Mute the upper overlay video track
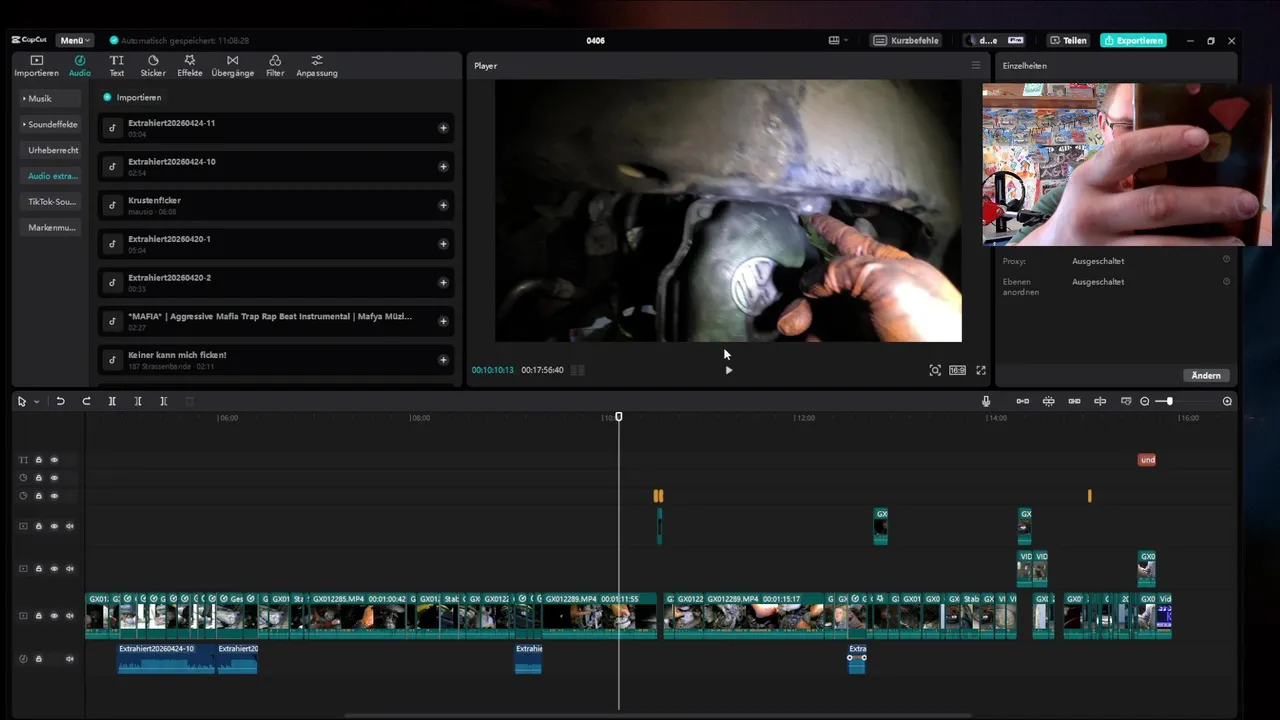The image size is (1280, 720). click(69, 526)
